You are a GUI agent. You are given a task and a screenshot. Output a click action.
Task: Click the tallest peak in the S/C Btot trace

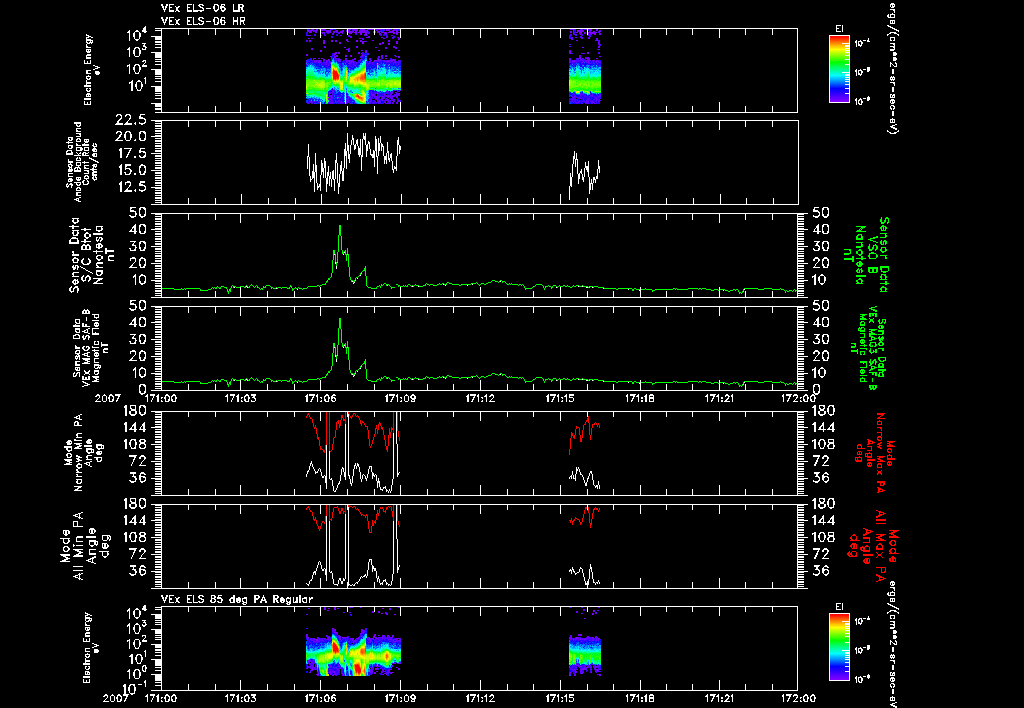click(340, 227)
